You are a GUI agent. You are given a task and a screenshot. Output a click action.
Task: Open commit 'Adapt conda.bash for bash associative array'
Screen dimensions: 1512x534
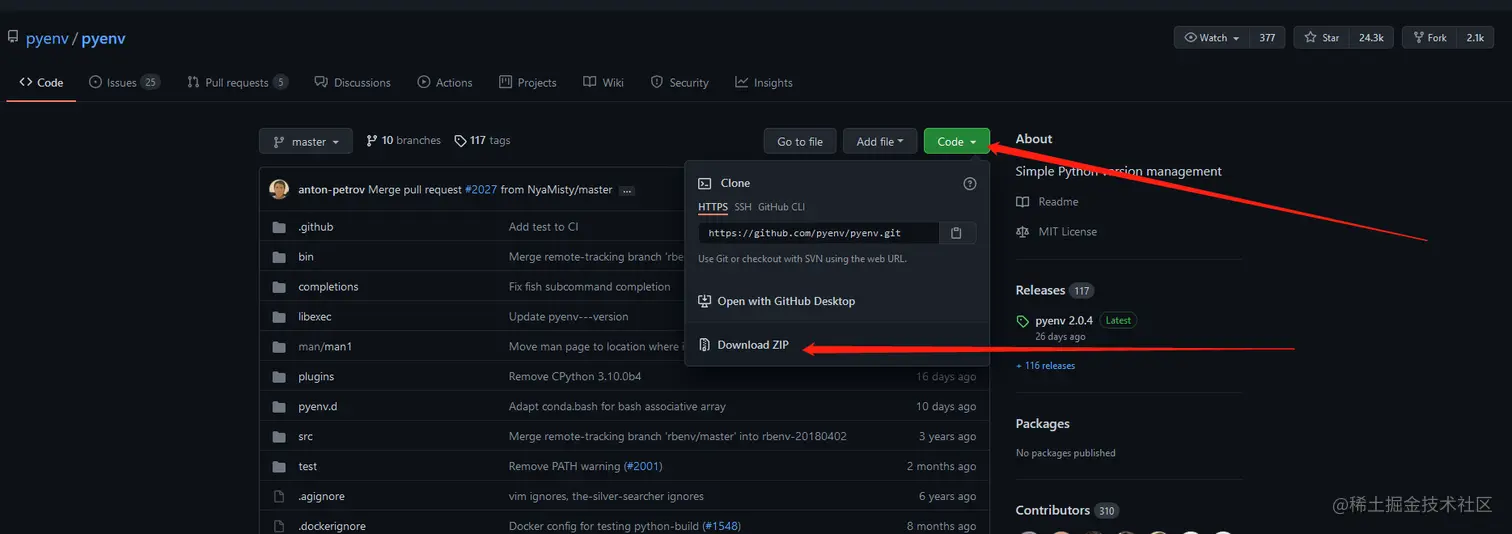[617, 407]
